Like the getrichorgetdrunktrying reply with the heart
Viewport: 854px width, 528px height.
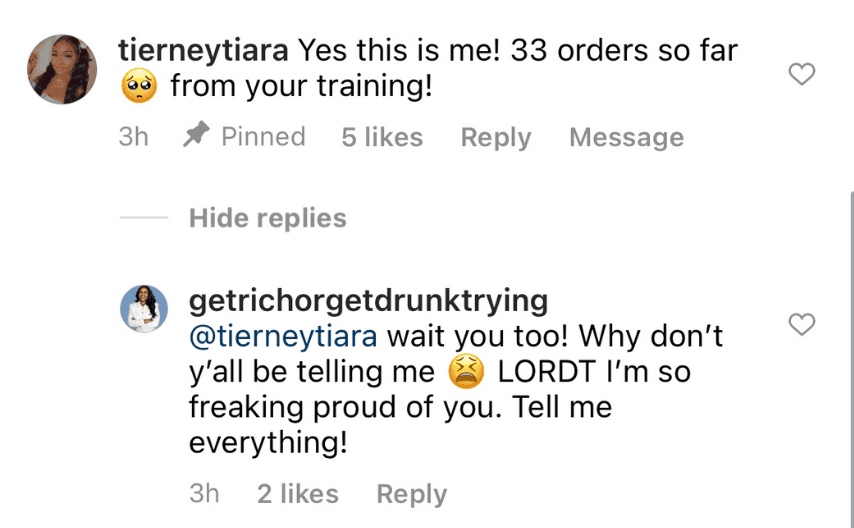click(x=802, y=325)
